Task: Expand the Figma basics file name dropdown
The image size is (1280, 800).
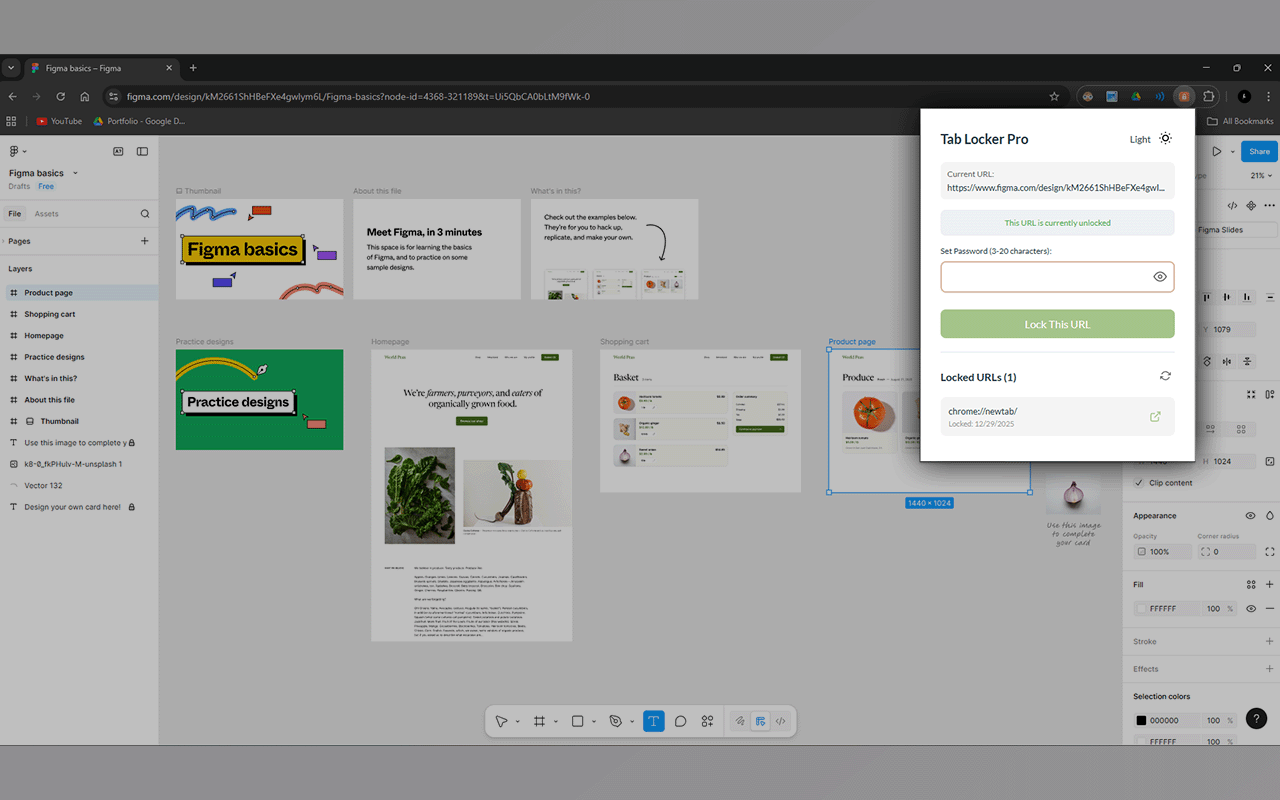Action: [75, 173]
